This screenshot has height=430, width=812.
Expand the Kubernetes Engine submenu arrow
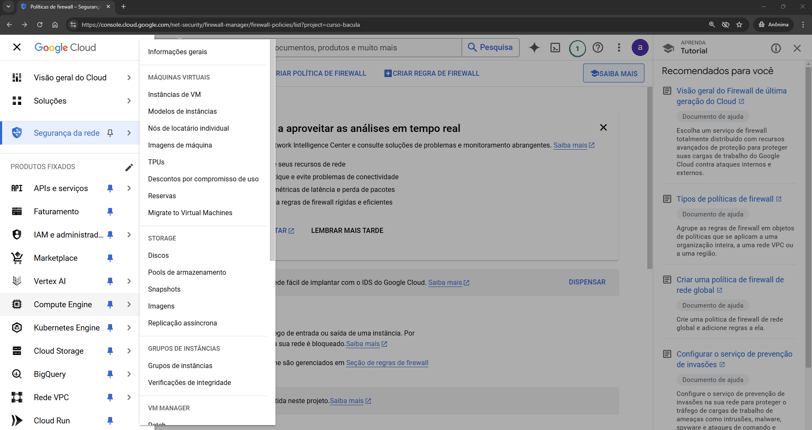coord(129,327)
